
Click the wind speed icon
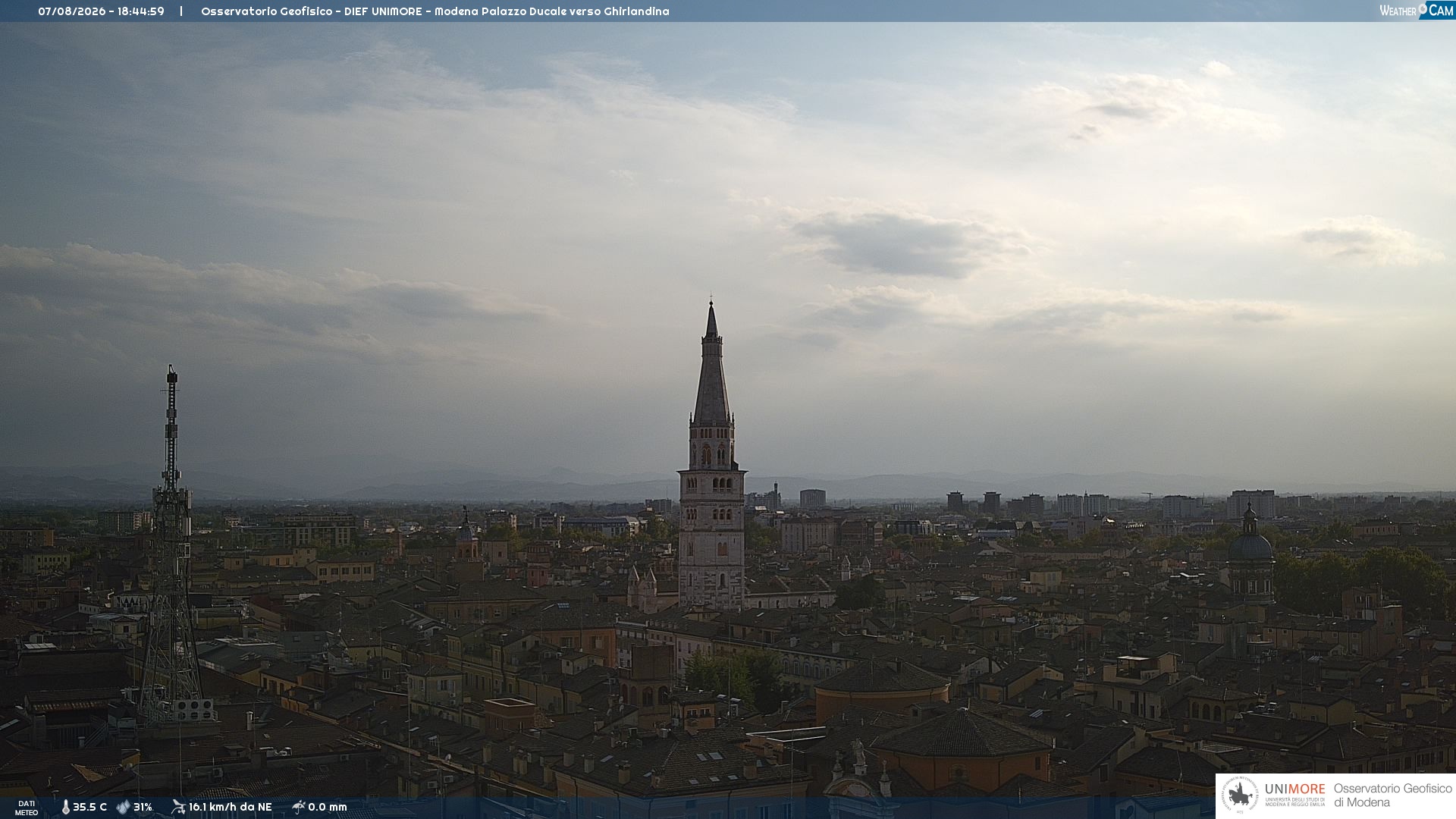178,807
